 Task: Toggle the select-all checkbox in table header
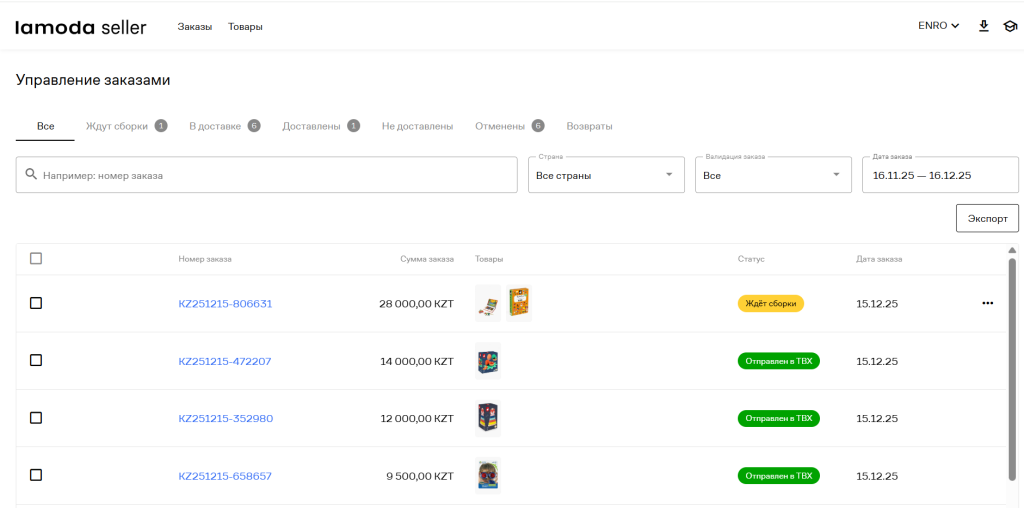click(36, 259)
